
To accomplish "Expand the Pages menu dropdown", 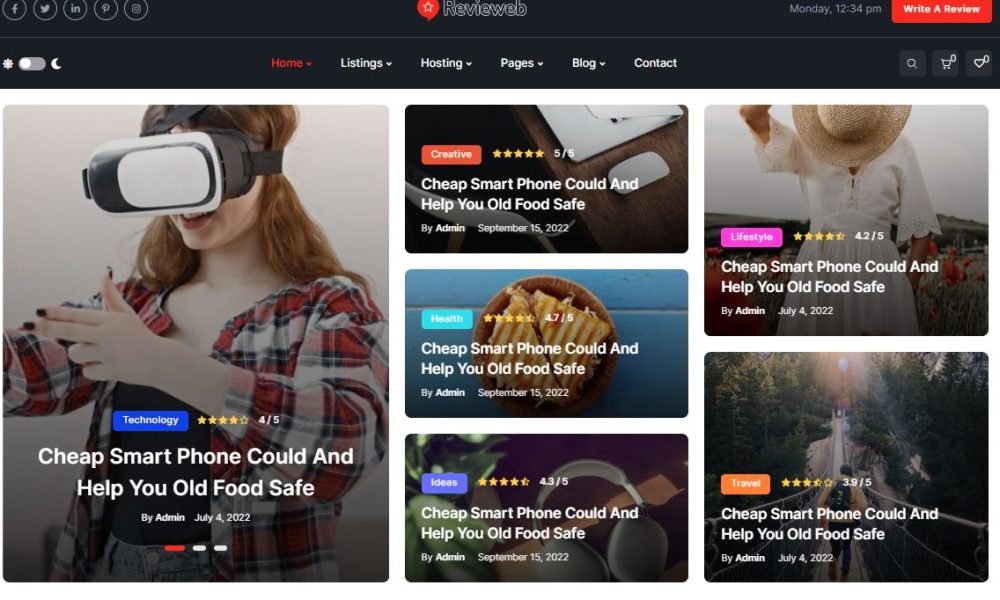I will coord(522,63).
